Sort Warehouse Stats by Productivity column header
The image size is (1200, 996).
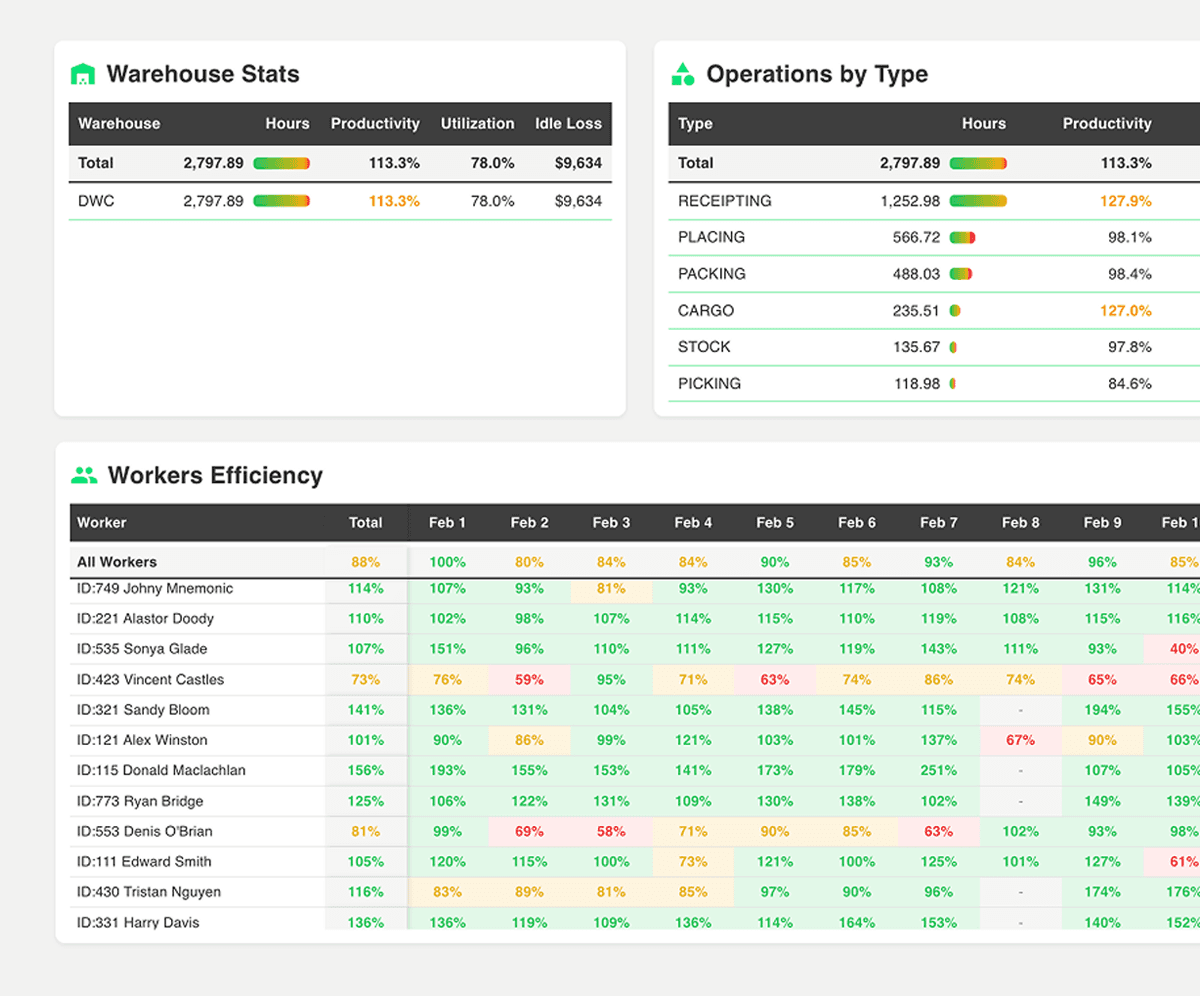pyautogui.click(x=375, y=124)
